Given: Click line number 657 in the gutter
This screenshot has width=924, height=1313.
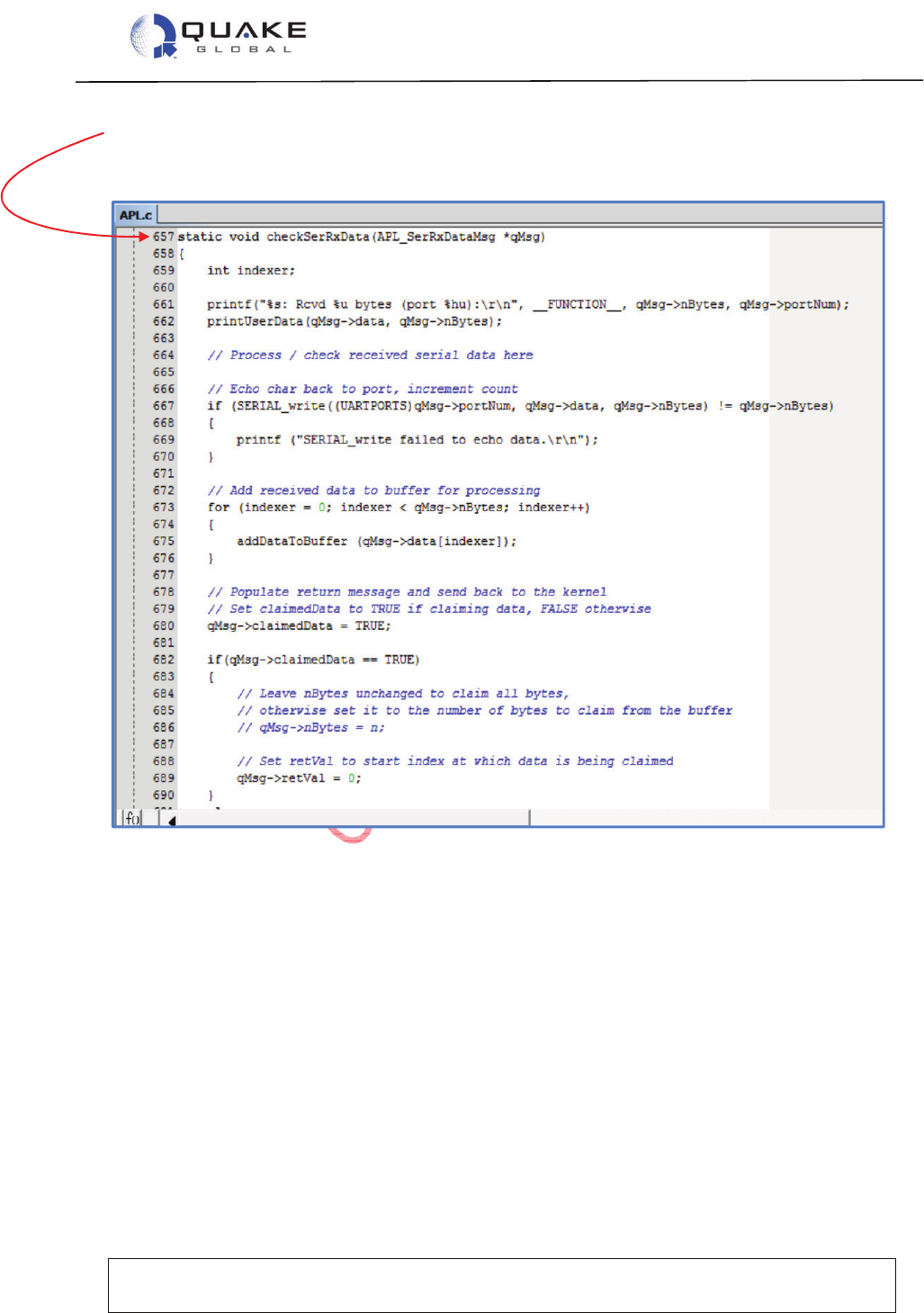Looking at the screenshot, I should point(163,237).
